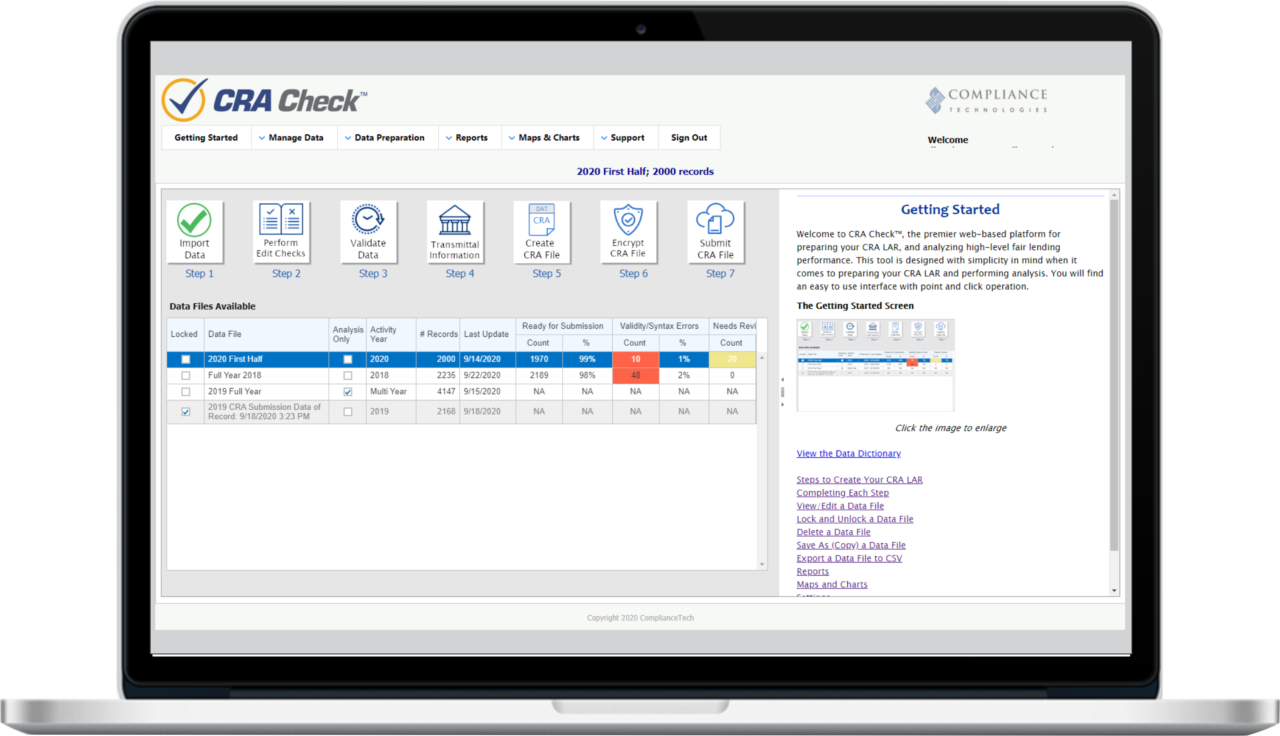Enable Analysis Only for Full Year 2018
The image size is (1280, 736).
coord(348,376)
